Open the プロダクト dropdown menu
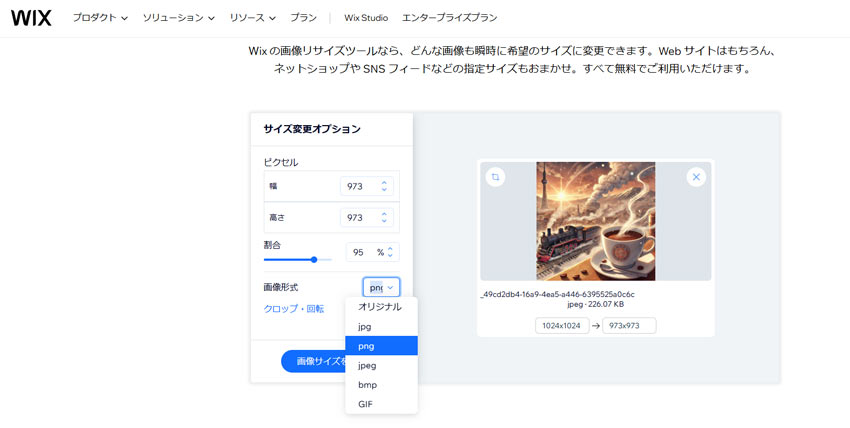 click(x=100, y=18)
